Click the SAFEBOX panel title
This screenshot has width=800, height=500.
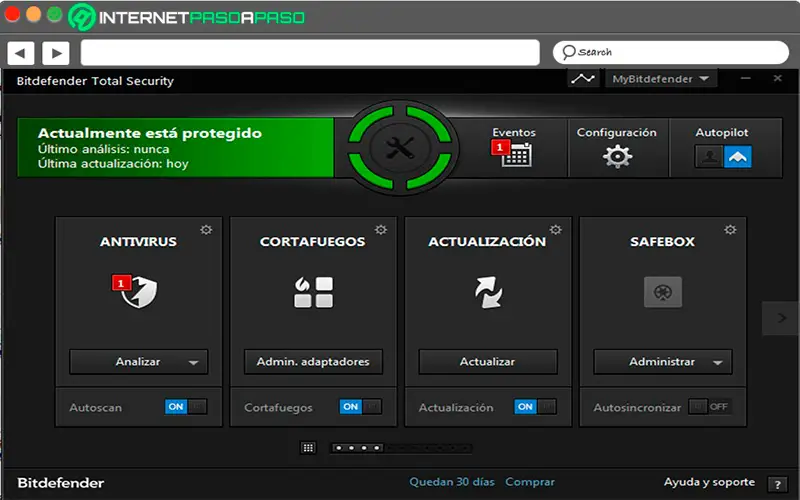pyautogui.click(x=662, y=241)
